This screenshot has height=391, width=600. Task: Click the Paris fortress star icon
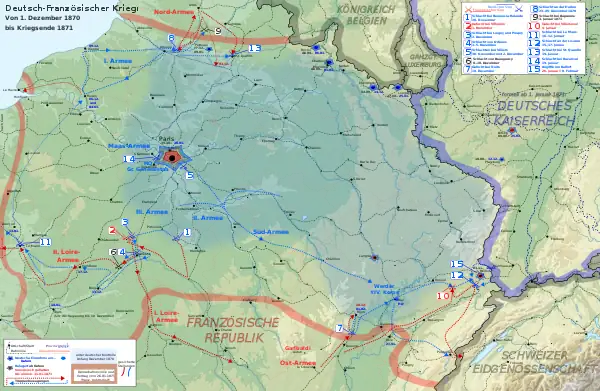click(172, 158)
